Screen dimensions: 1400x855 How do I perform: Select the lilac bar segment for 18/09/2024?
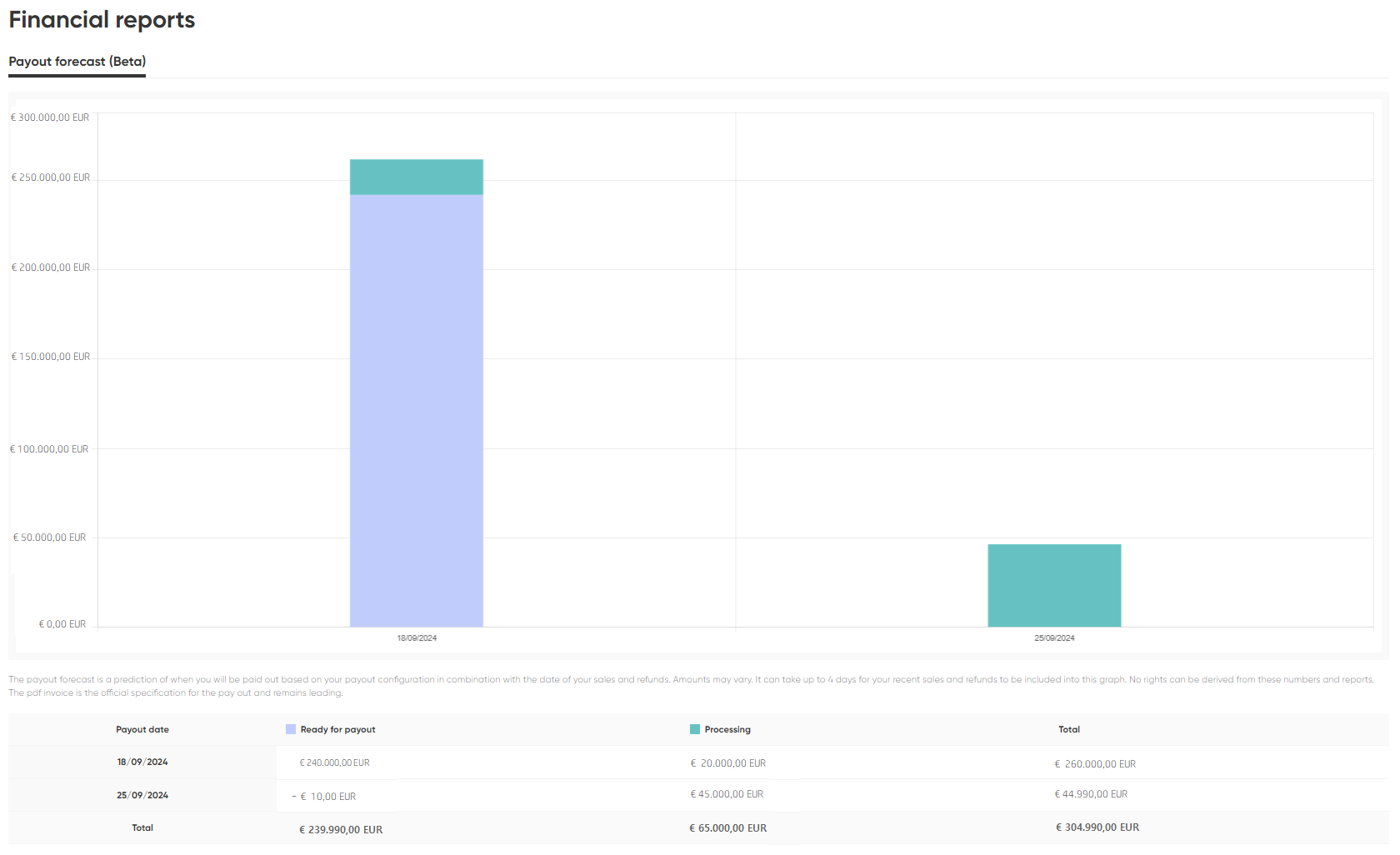coord(417,410)
